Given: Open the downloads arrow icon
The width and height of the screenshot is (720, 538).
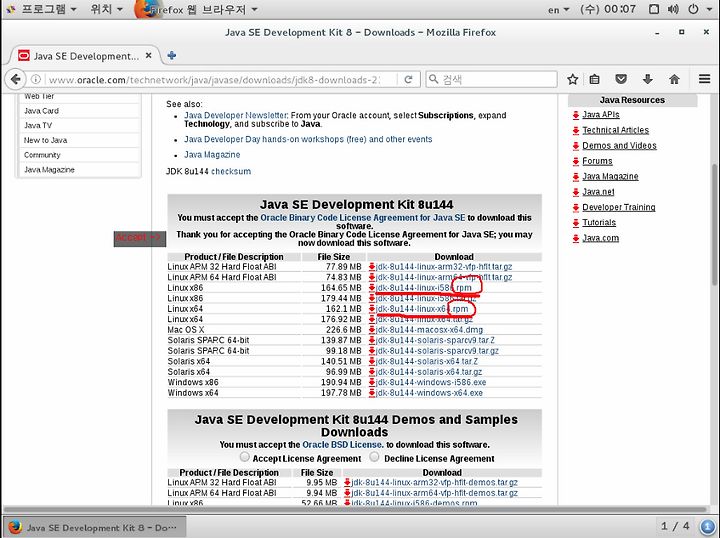Looking at the screenshot, I should pyautogui.click(x=647, y=79).
